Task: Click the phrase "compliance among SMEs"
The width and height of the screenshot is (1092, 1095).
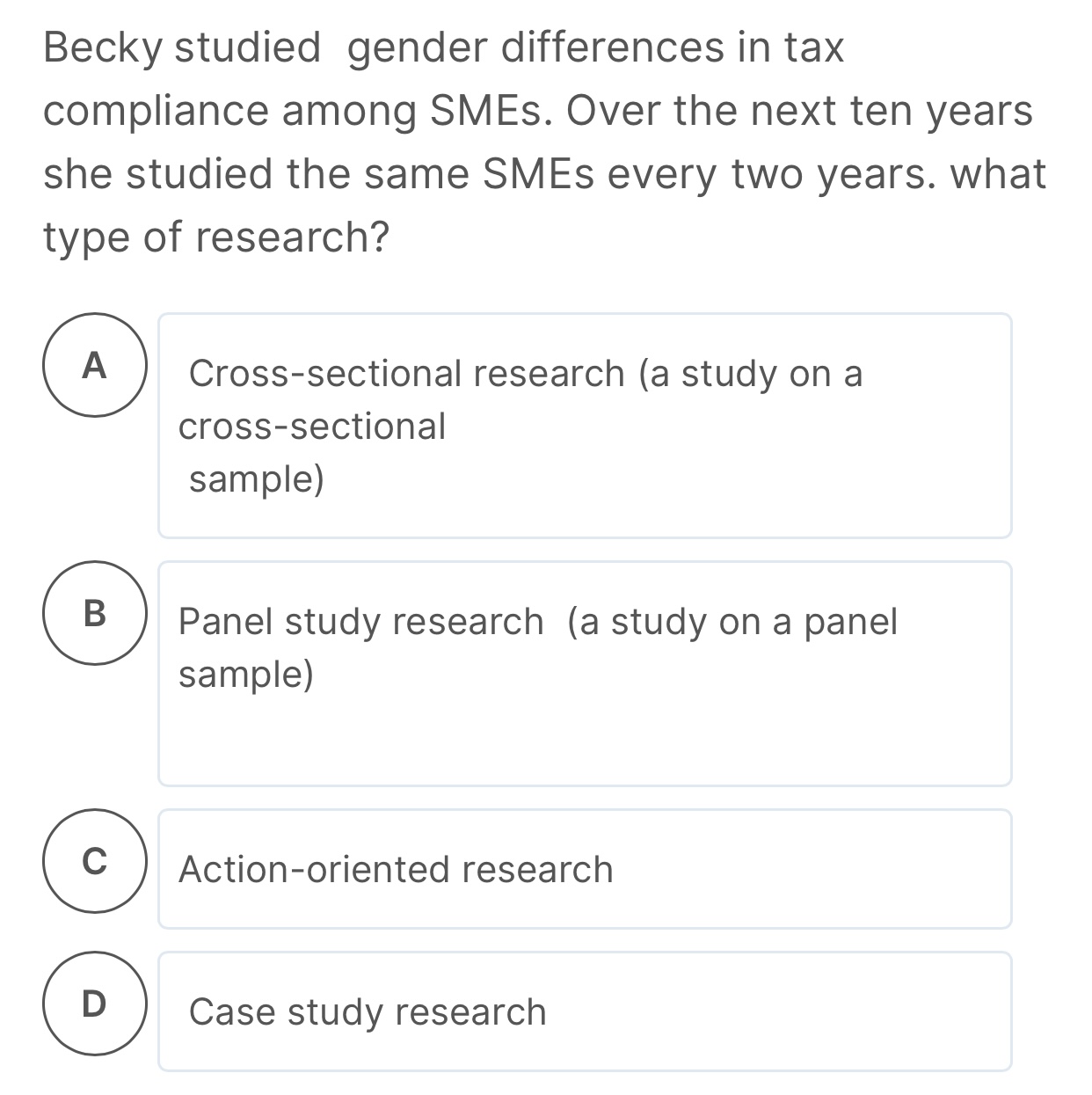Action: coord(297,111)
